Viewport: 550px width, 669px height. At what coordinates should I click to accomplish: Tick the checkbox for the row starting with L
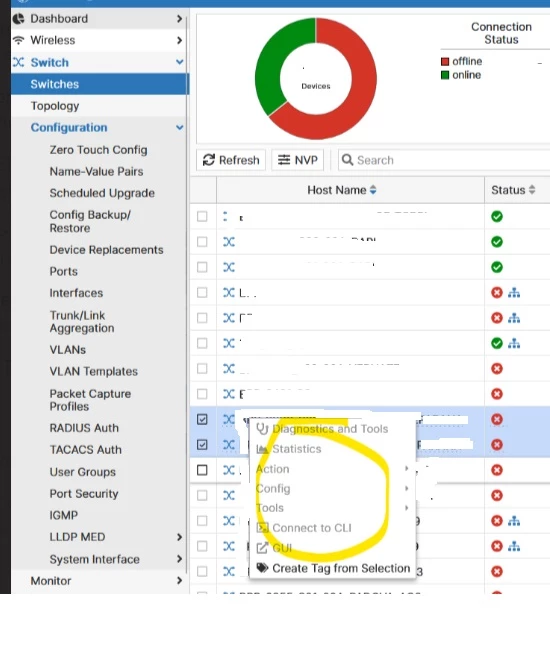pyautogui.click(x=202, y=293)
